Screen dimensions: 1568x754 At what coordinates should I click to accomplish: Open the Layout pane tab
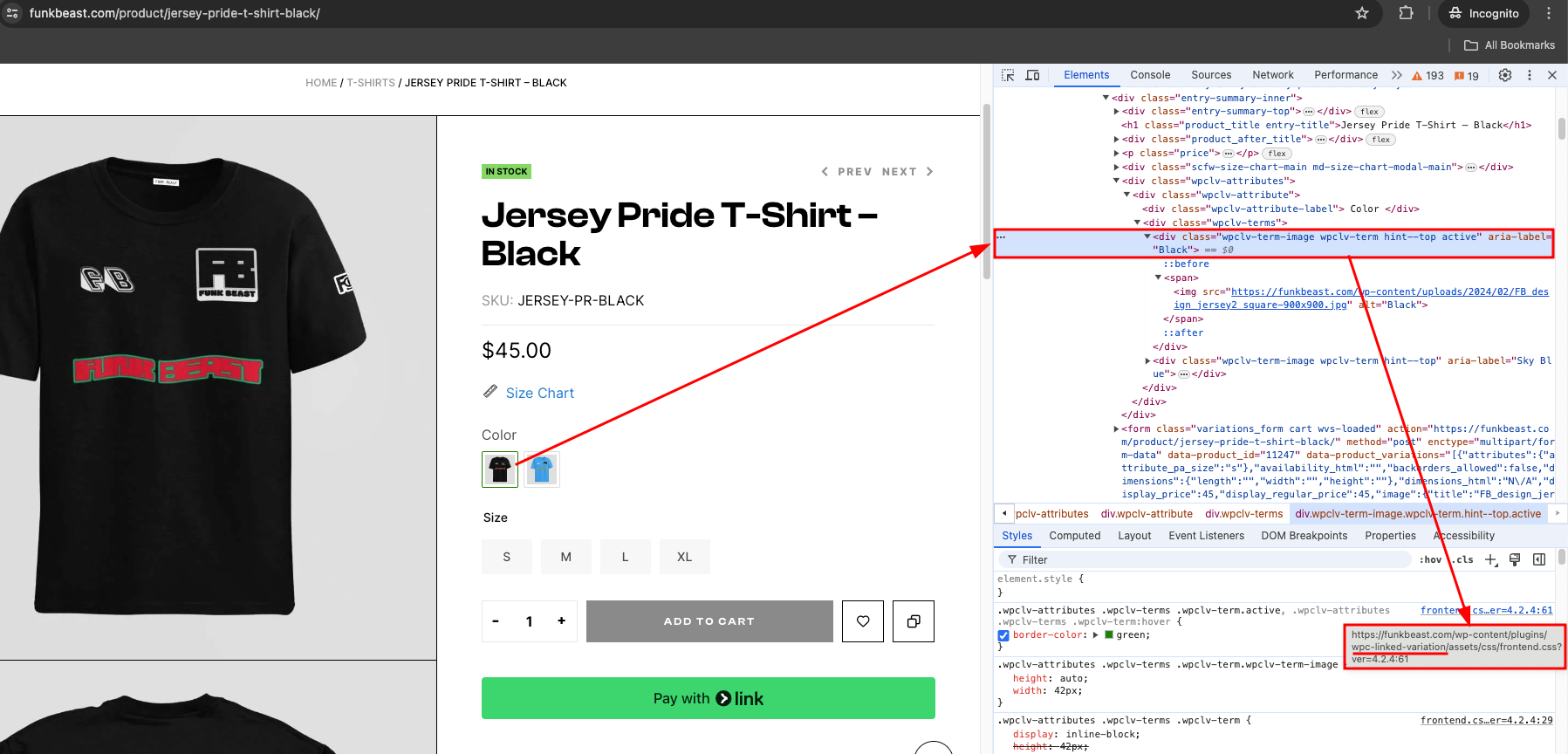[1134, 536]
